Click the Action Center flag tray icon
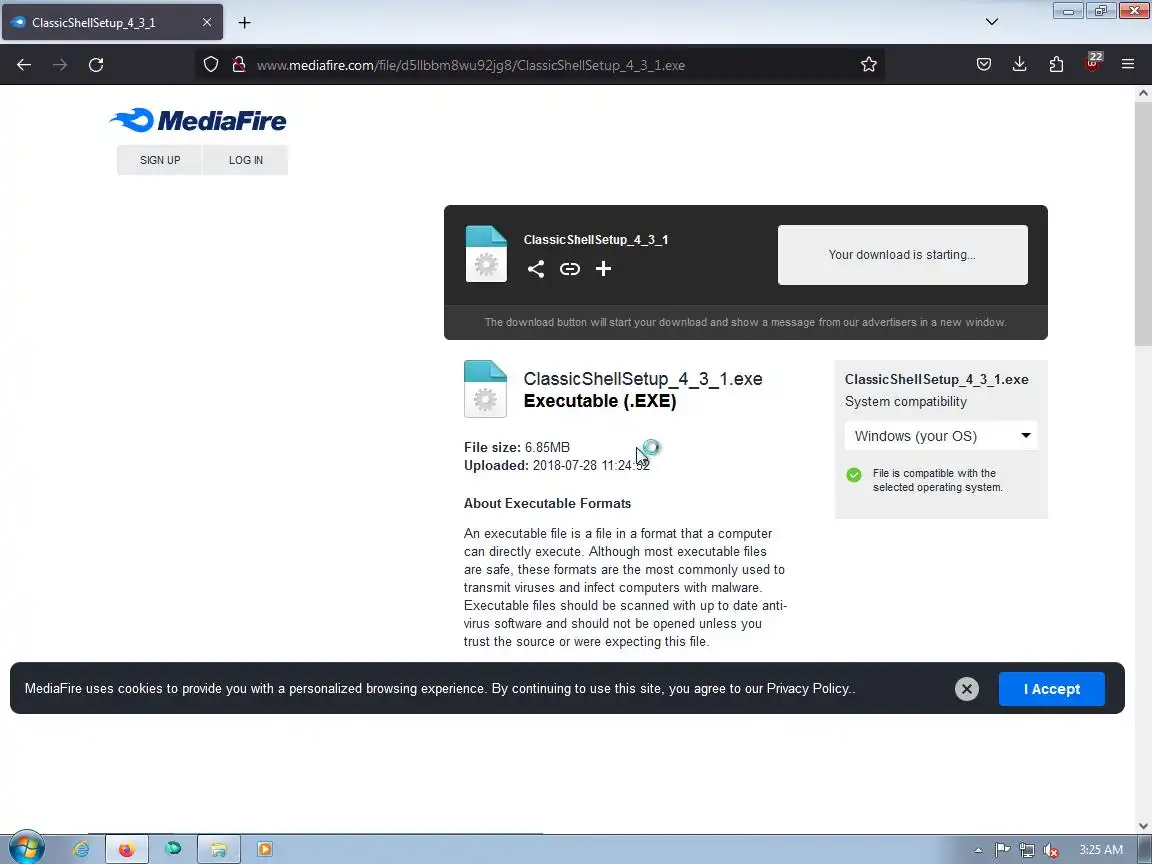The width and height of the screenshot is (1152, 864). [x=1002, y=850]
